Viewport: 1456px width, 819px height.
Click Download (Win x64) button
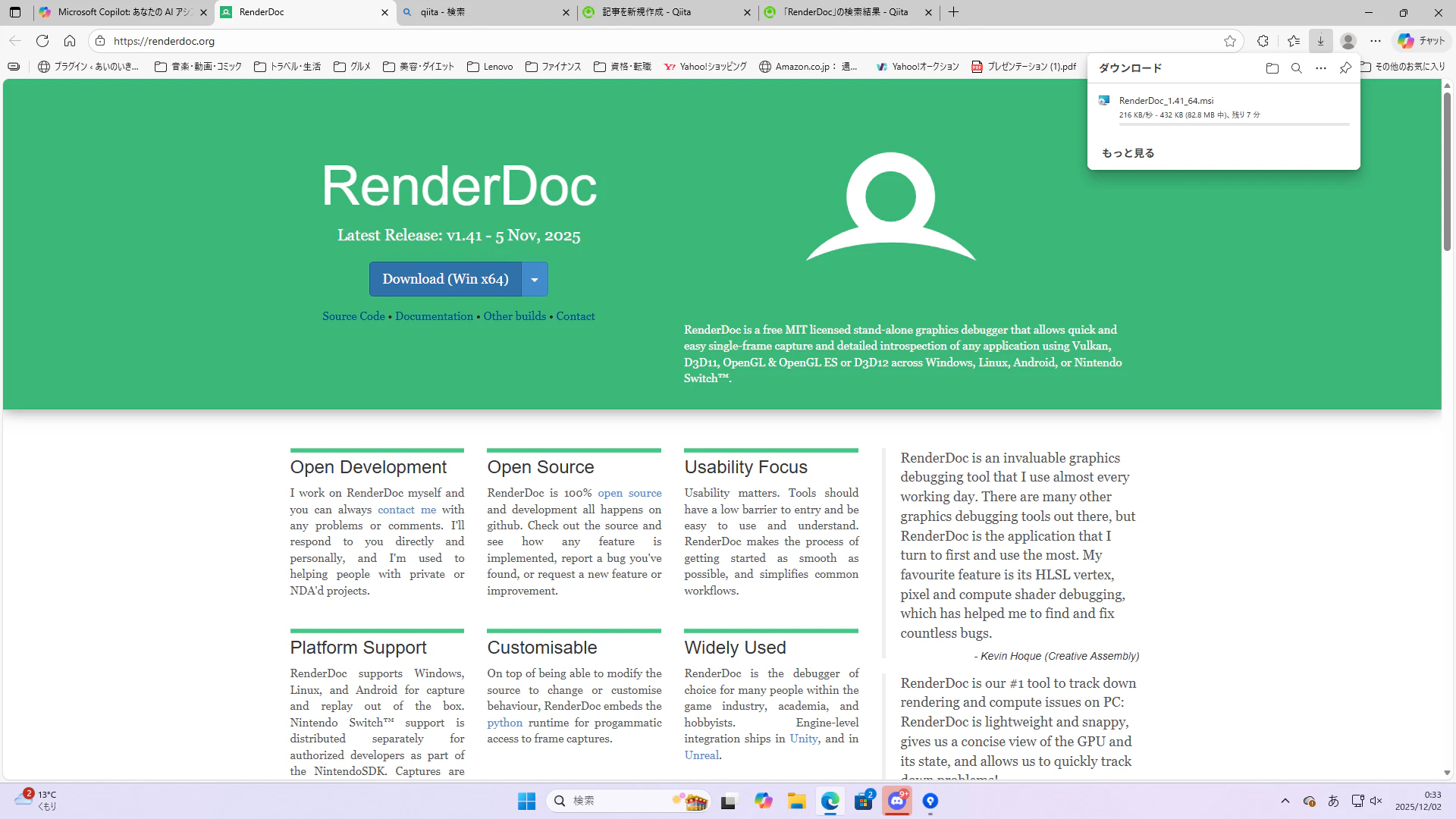pyautogui.click(x=445, y=279)
